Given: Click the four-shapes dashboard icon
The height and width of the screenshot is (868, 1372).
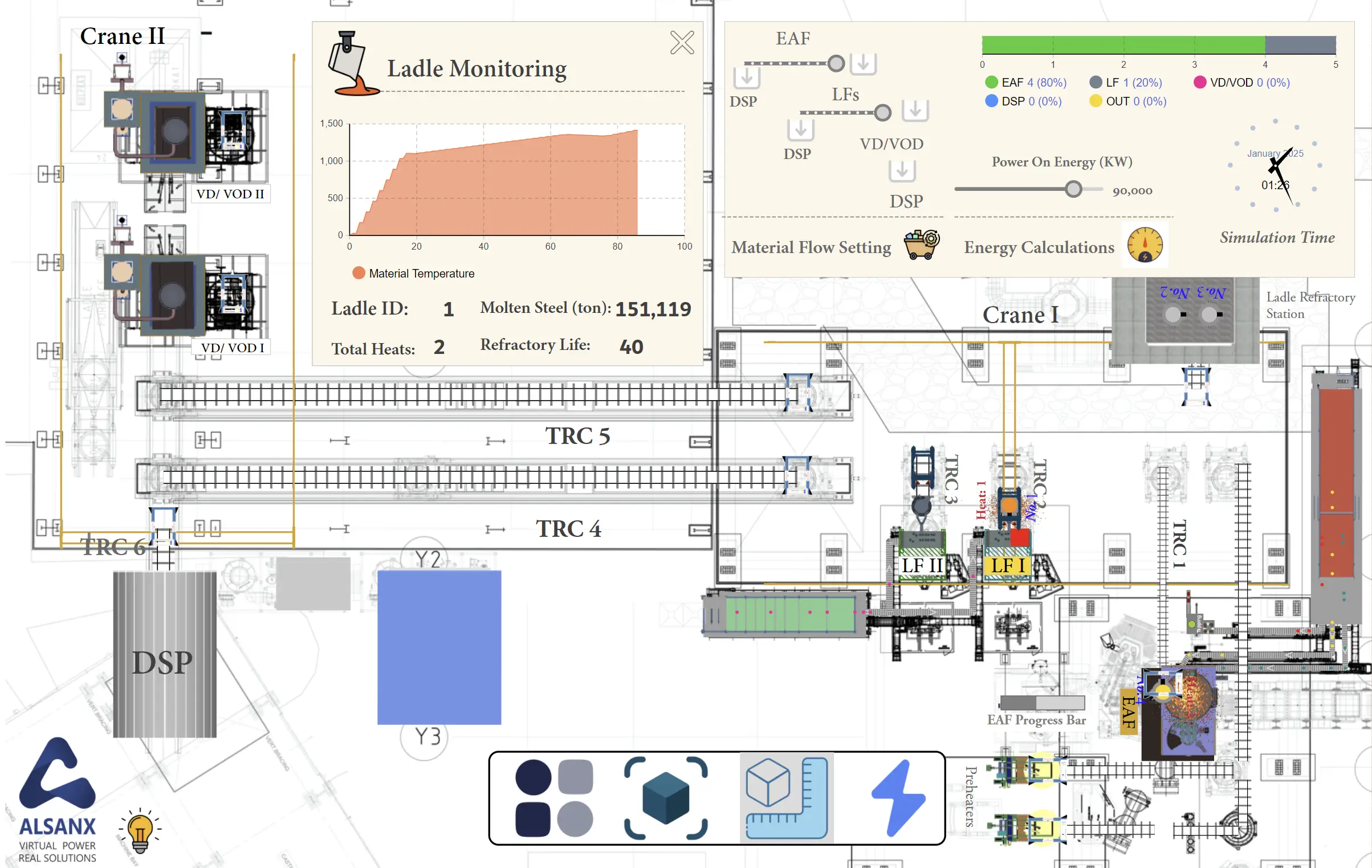Looking at the screenshot, I should coord(554,797).
